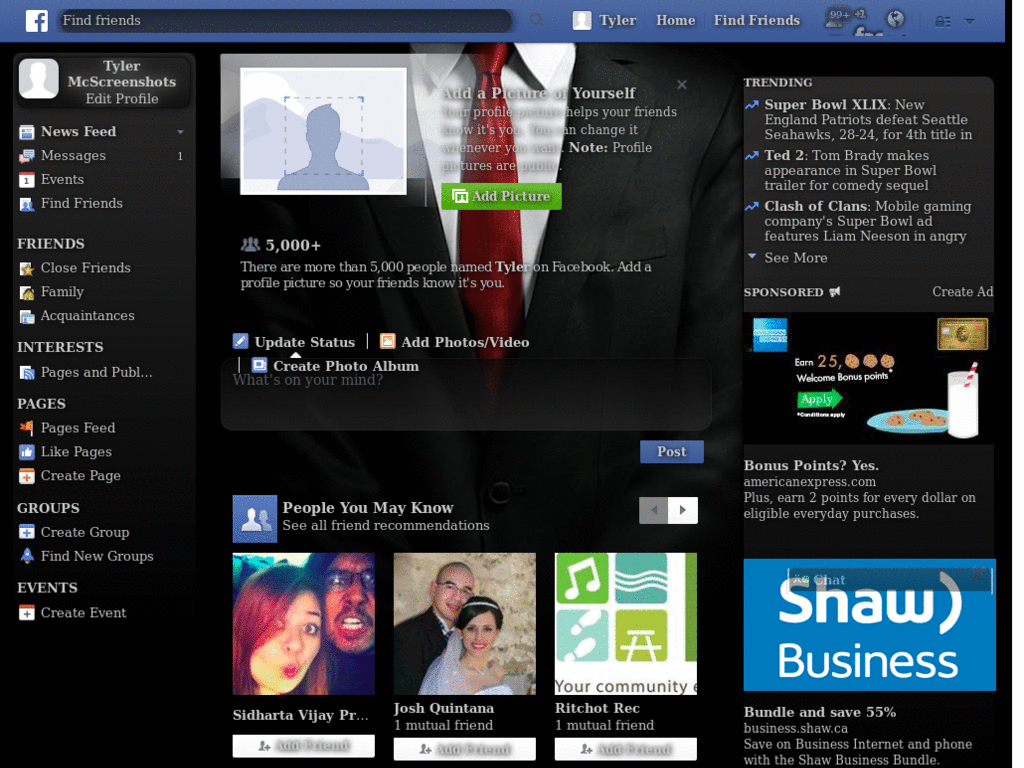Open Tyler profile link in top bar
The image size is (1024, 768).
coord(617,20)
